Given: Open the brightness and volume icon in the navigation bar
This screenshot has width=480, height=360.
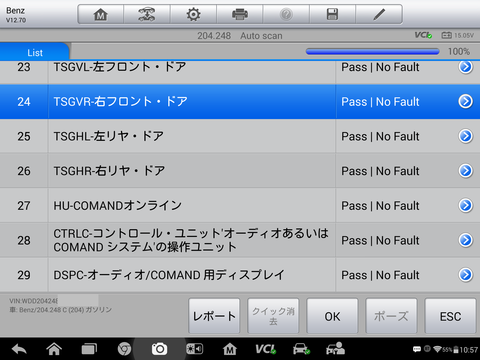Looking at the screenshot, I should pyautogui.click(x=194, y=349).
